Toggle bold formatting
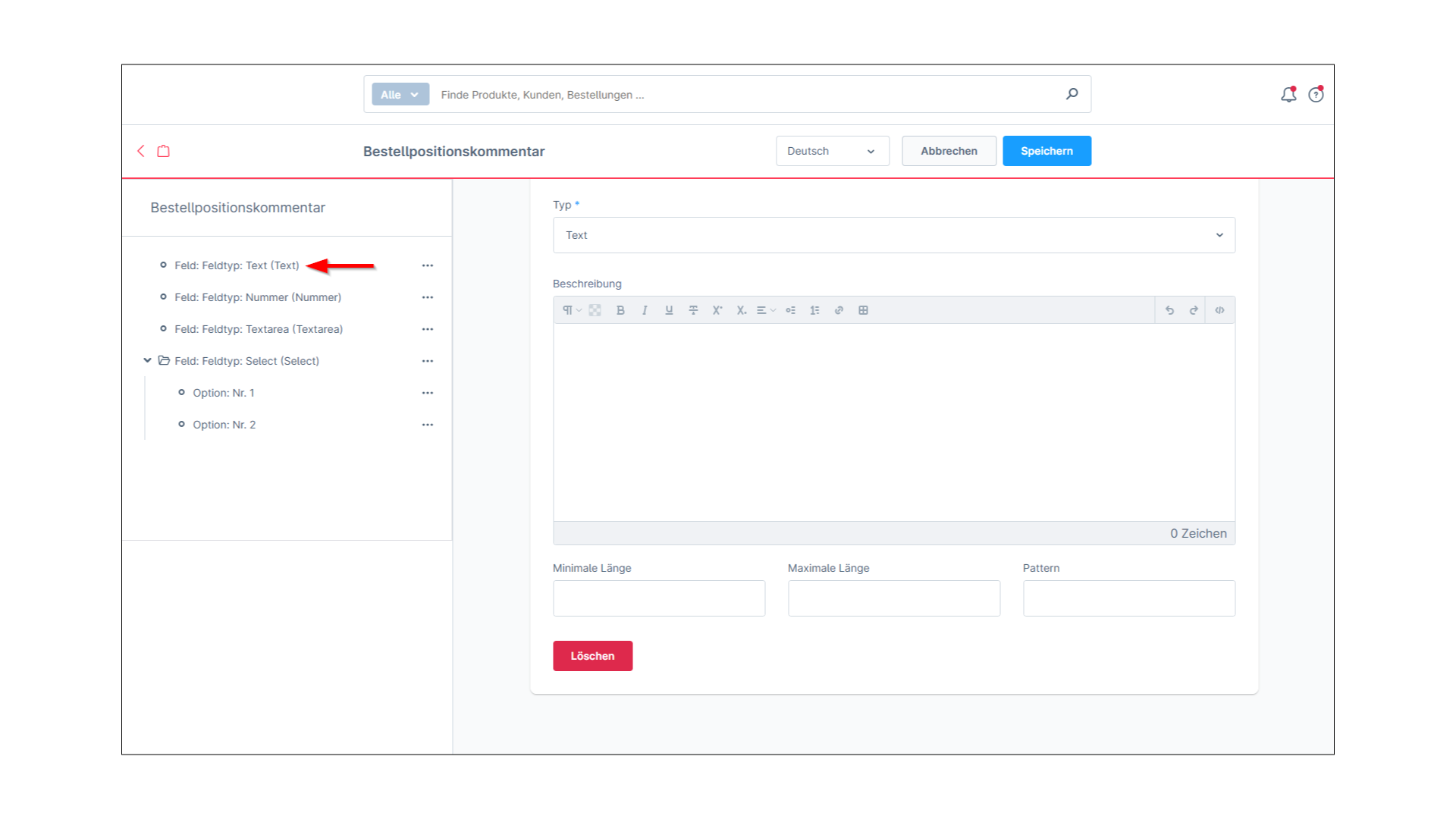 click(620, 310)
